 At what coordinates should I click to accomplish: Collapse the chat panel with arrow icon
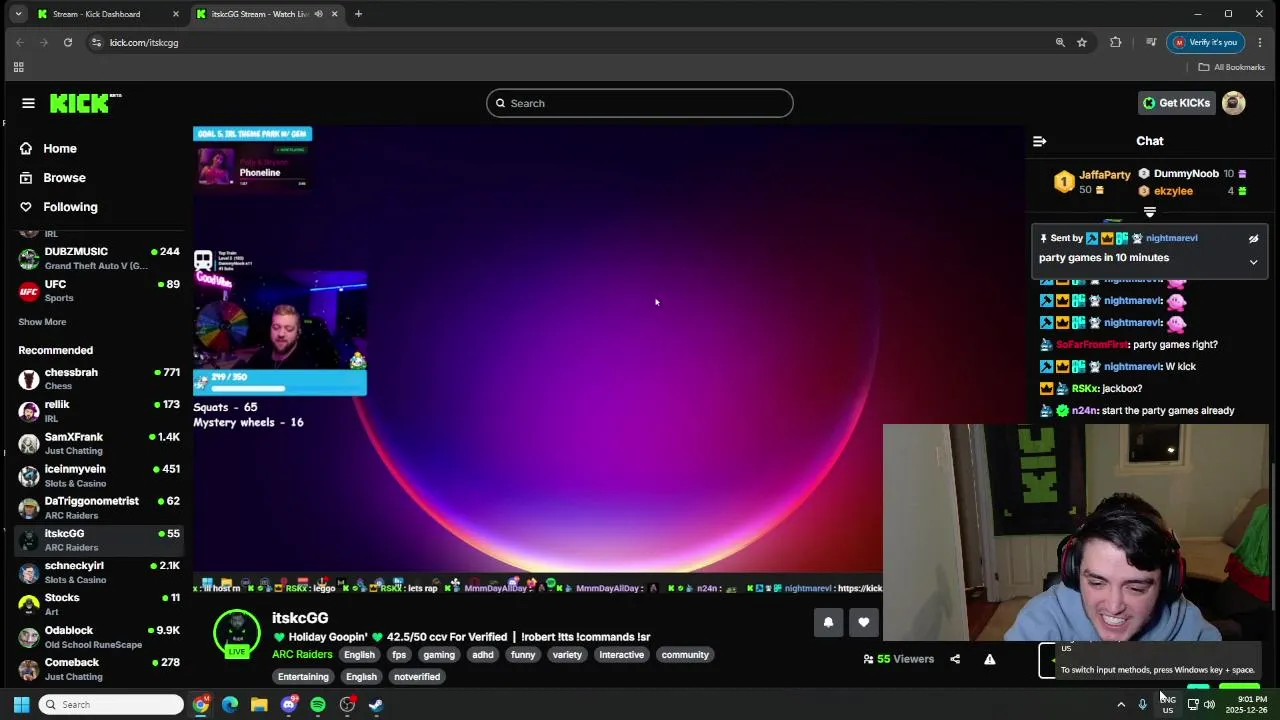(x=1039, y=141)
